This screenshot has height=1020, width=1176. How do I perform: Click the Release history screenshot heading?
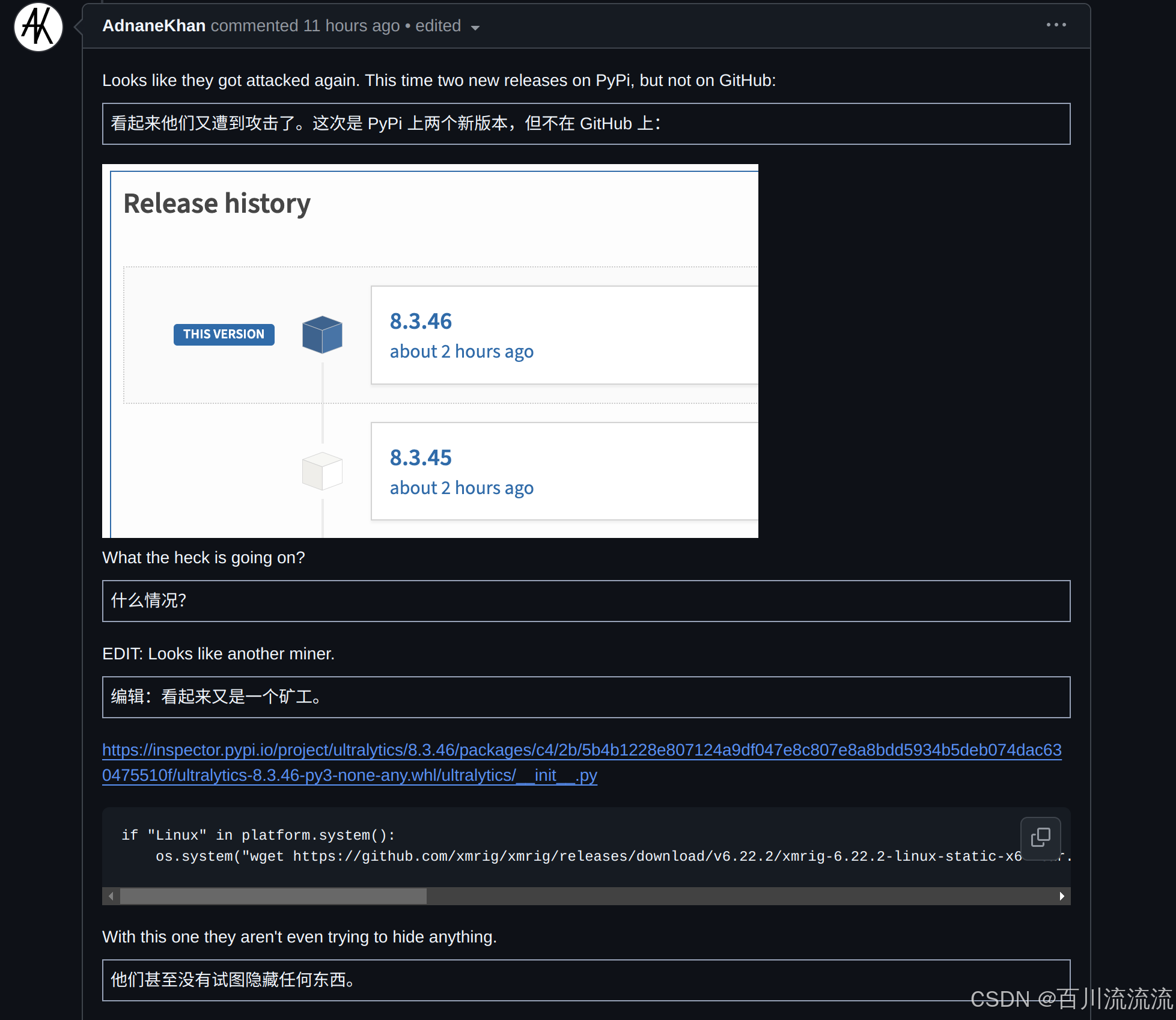click(x=217, y=203)
